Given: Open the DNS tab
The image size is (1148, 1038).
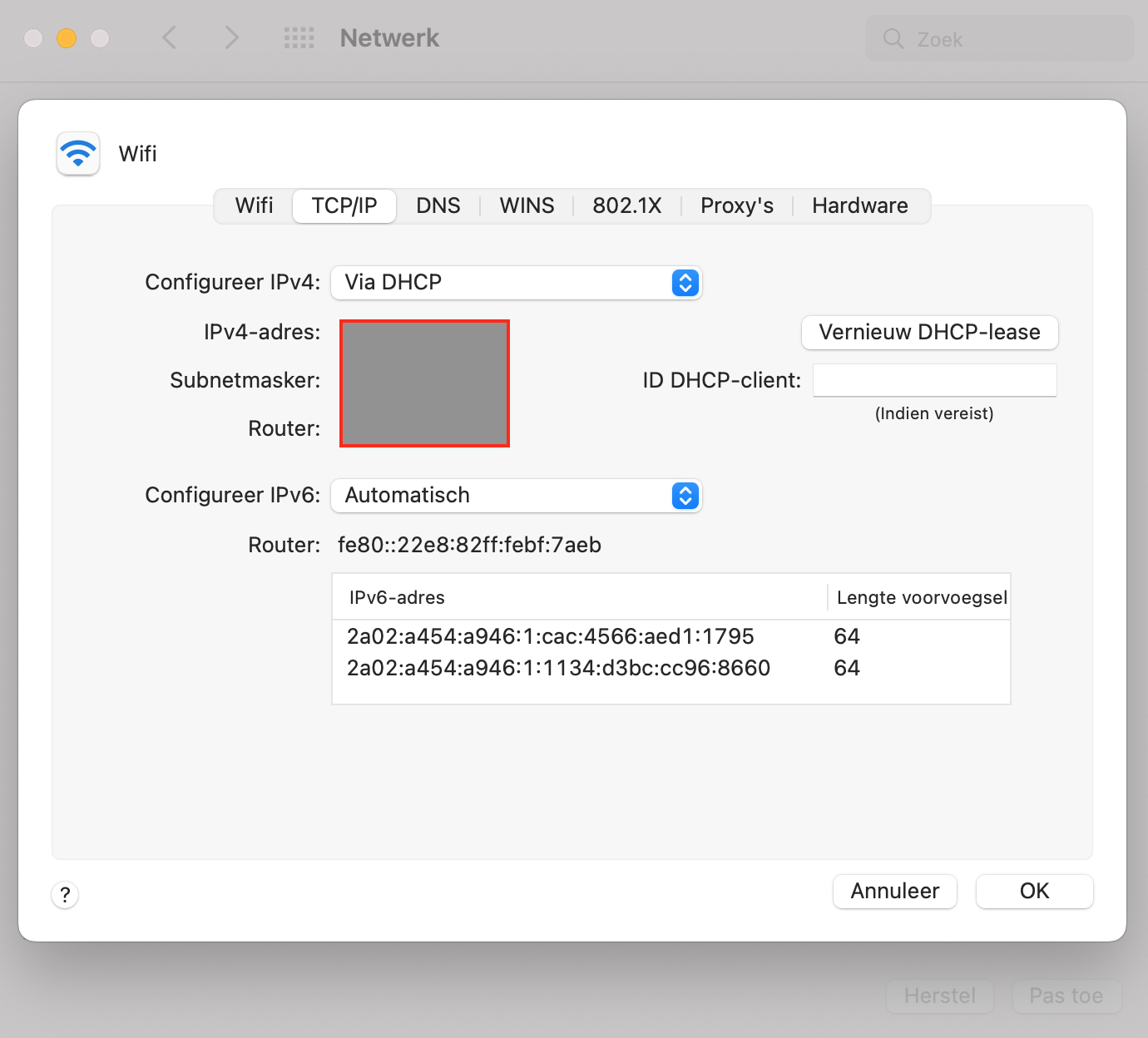Looking at the screenshot, I should click(438, 205).
